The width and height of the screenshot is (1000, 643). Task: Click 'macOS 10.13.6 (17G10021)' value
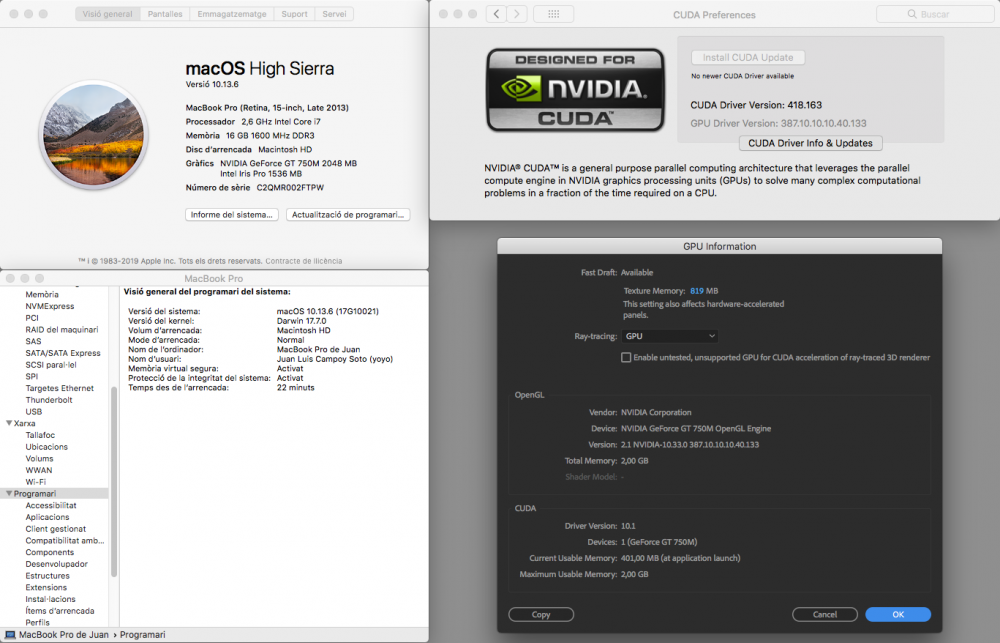328,311
